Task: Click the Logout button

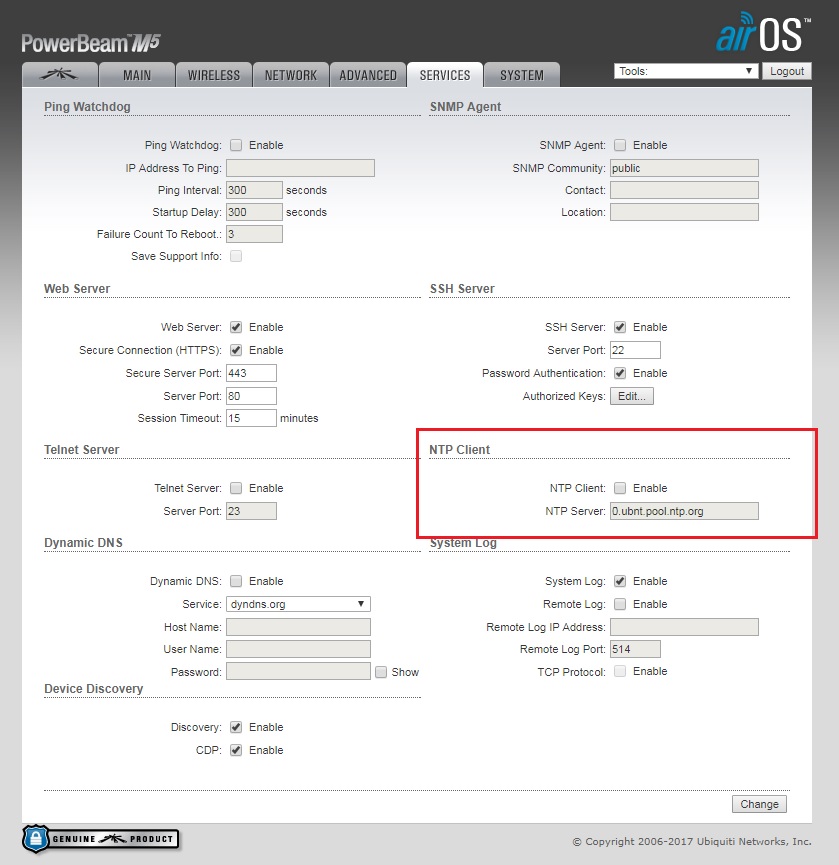Action: [787, 71]
